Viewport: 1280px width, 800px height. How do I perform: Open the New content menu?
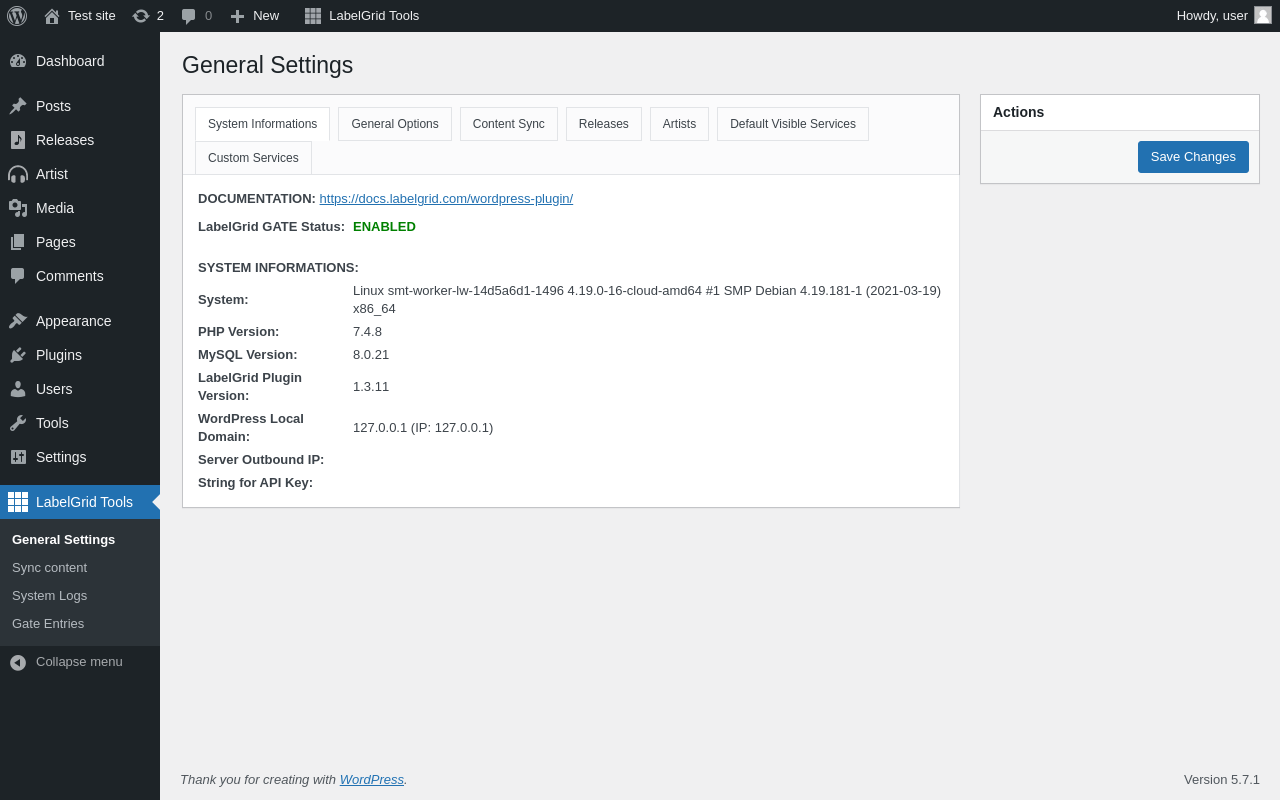(255, 16)
